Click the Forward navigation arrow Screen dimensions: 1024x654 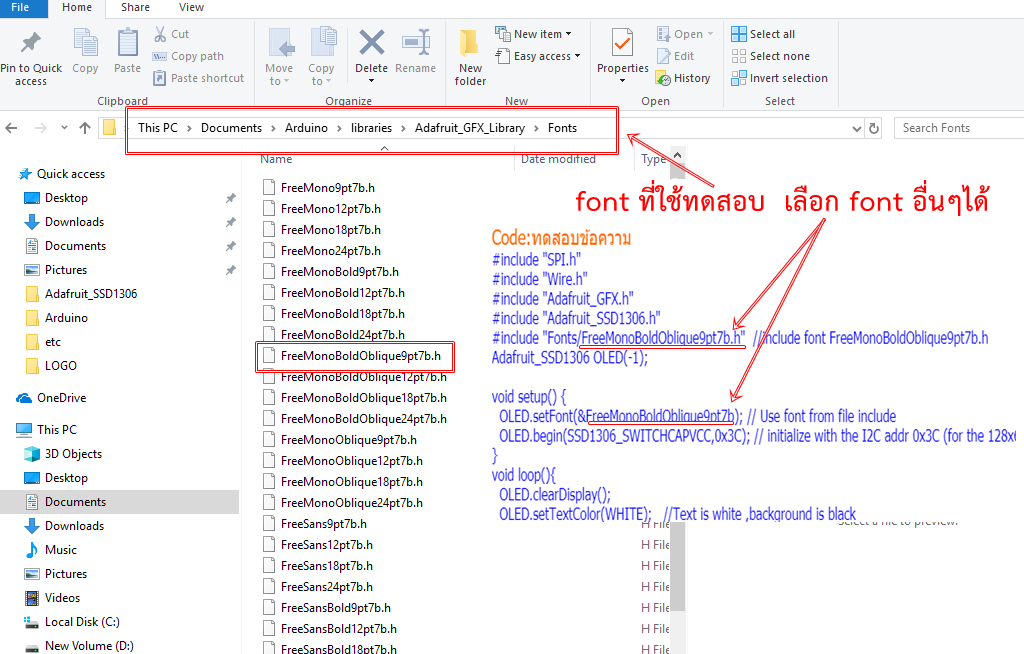point(40,128)
